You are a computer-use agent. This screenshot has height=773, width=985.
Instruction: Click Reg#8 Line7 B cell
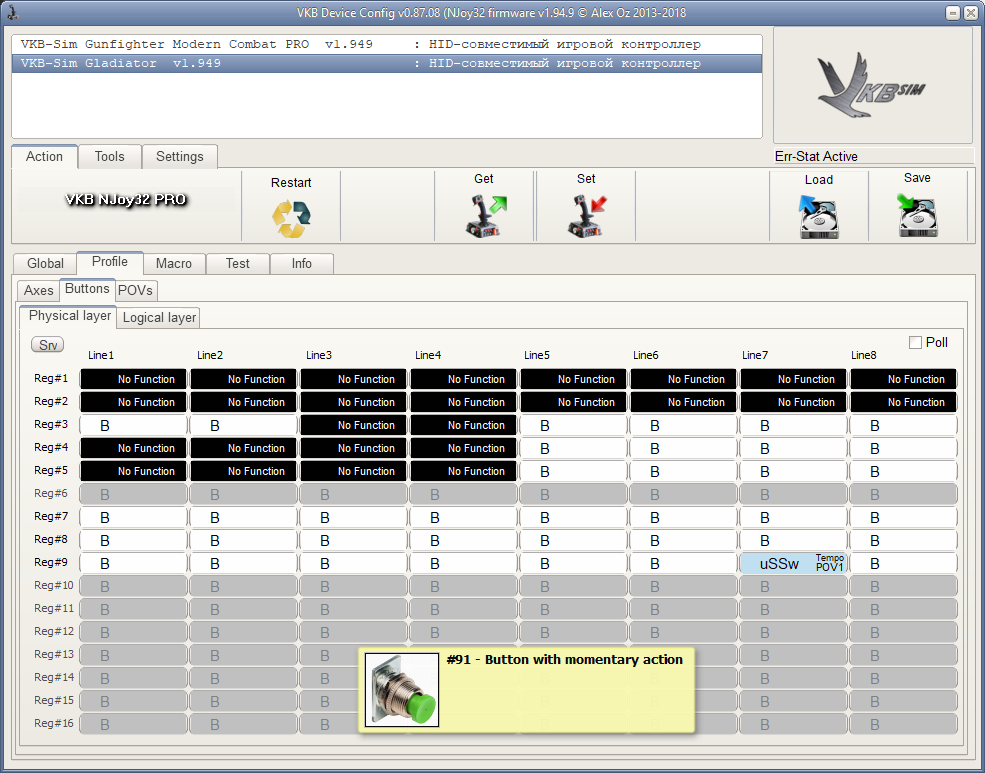[x=793, y=540]
